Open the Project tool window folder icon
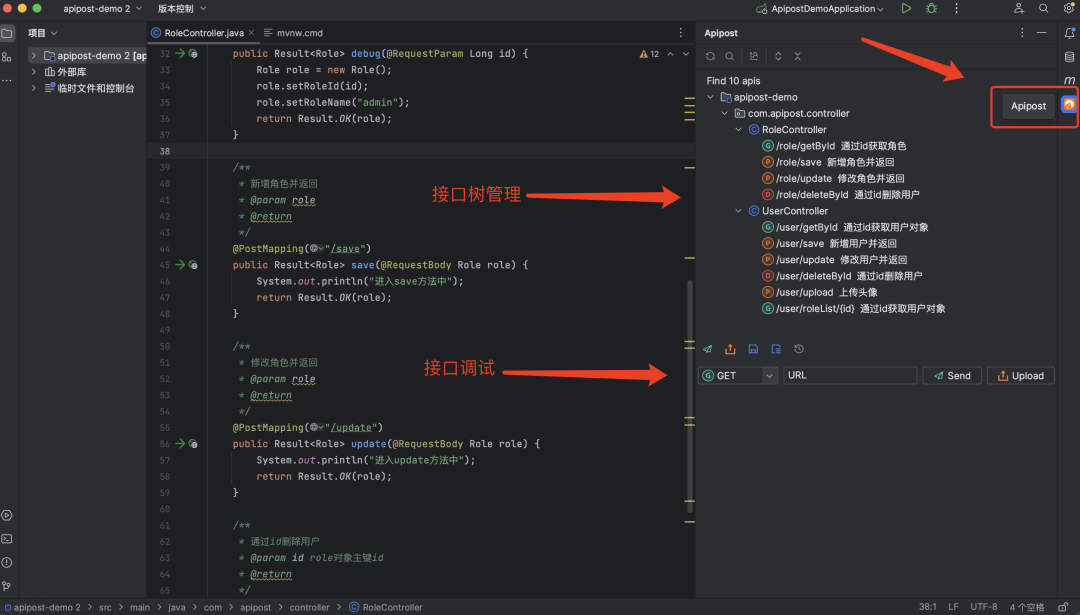The height and width of the screenshot is (615, 1080). pos(7,33)
